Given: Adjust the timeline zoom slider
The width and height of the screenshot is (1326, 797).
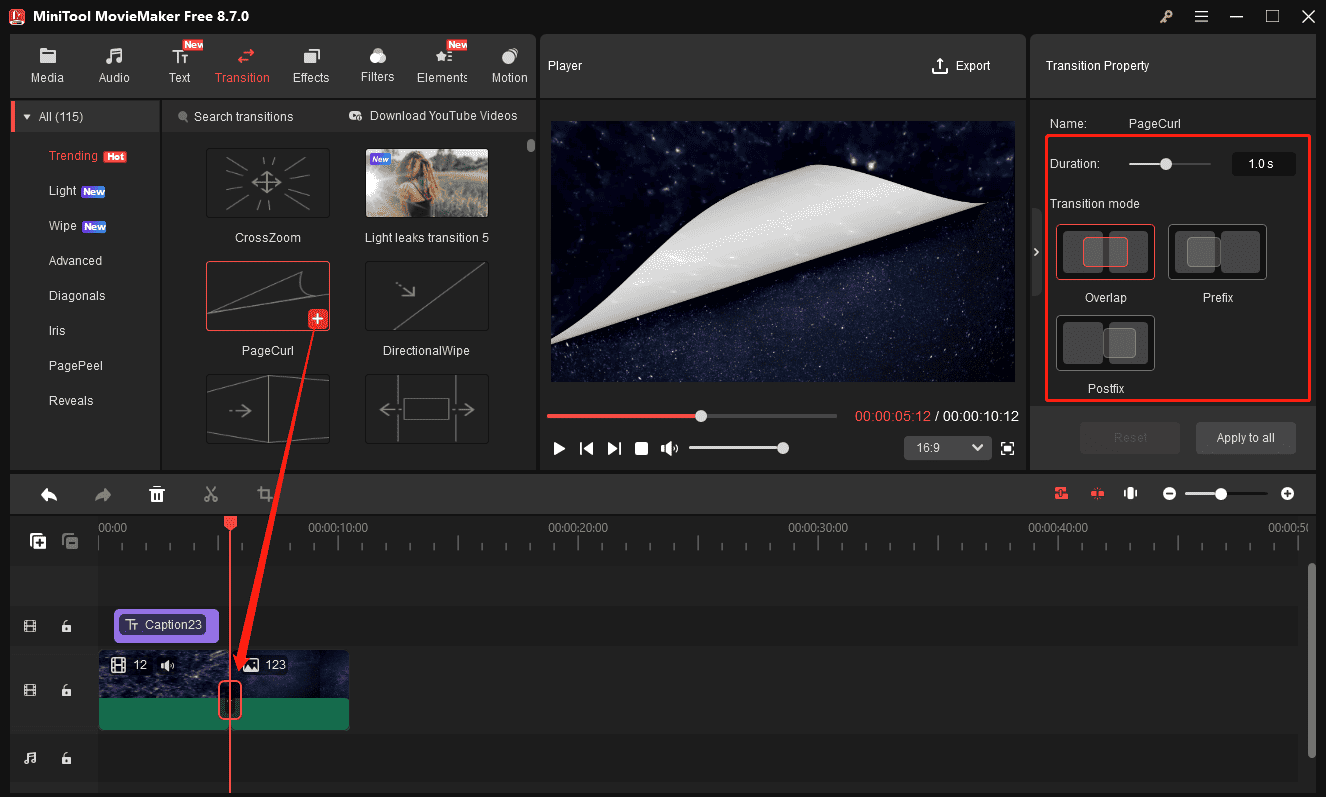Looking at the screenshot, I should pos(1226,494).
